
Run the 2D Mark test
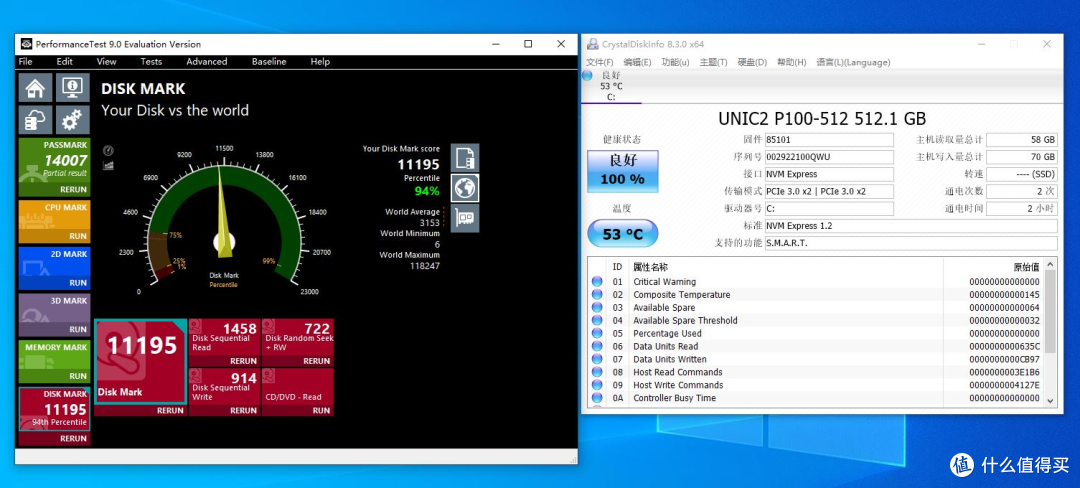(78, 283)
